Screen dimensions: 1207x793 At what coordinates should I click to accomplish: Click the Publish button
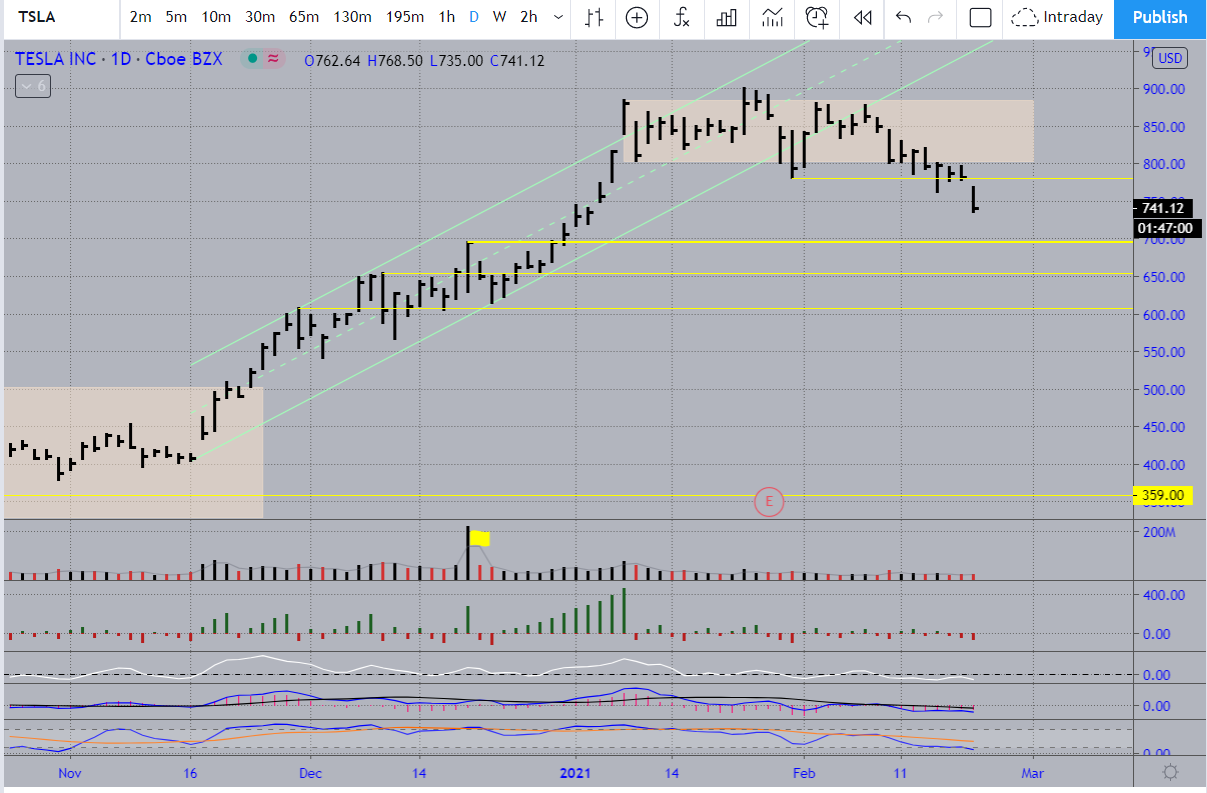click(1160, 17)
